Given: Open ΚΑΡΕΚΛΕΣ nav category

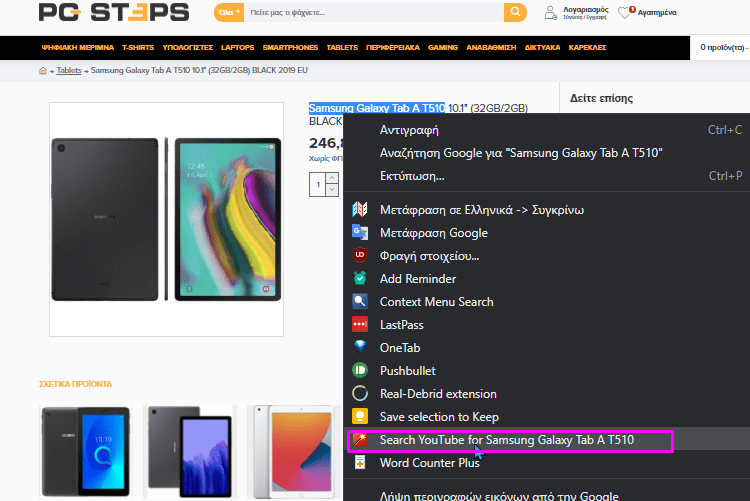Looking at the screenshot, I should (x=587, y=47).
